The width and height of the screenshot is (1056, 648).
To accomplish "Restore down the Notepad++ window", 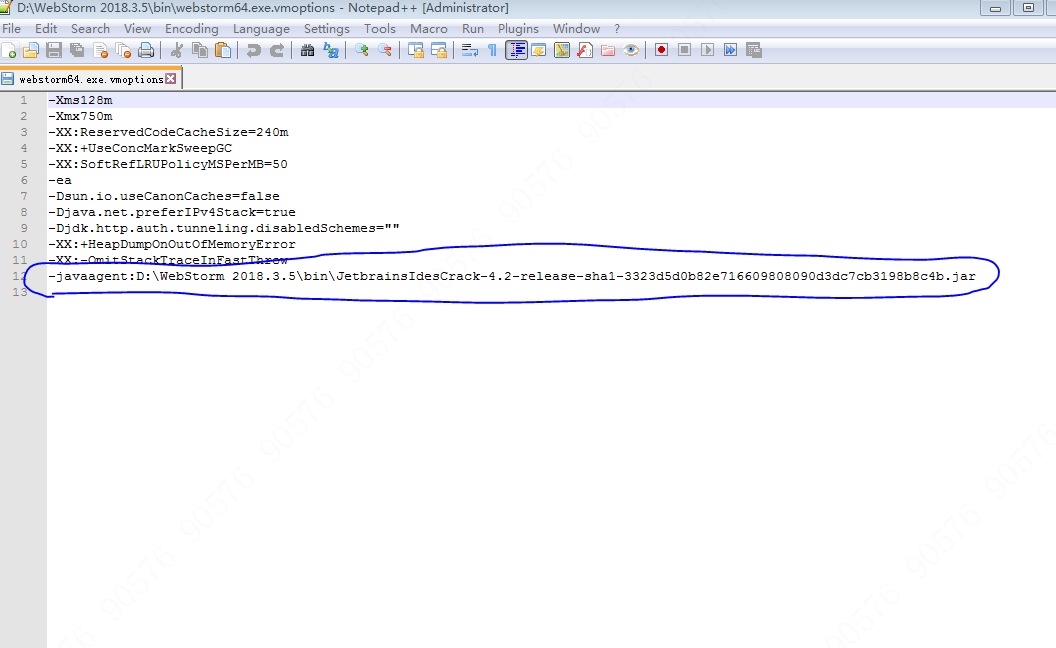I will coord(1028,8).
